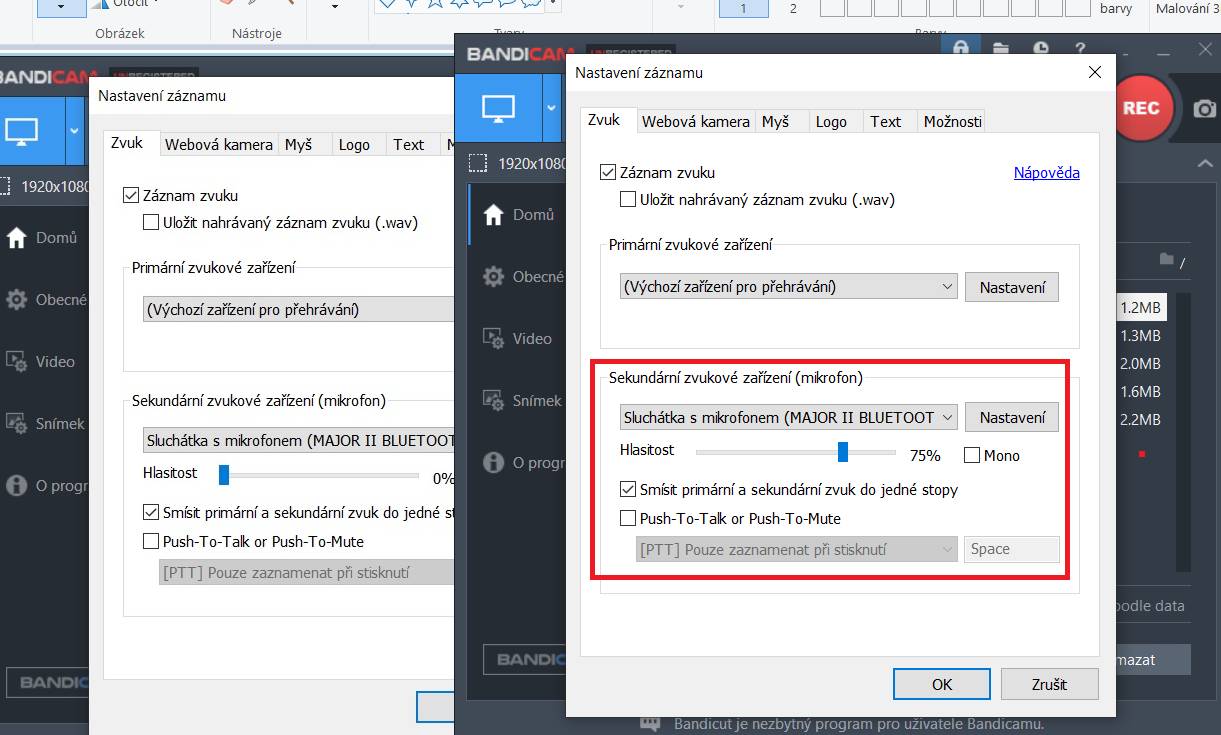This screenshot has width=1221, height=735.
Task: Select the 2.0MB file entry
Action: tap(1141, 364)
